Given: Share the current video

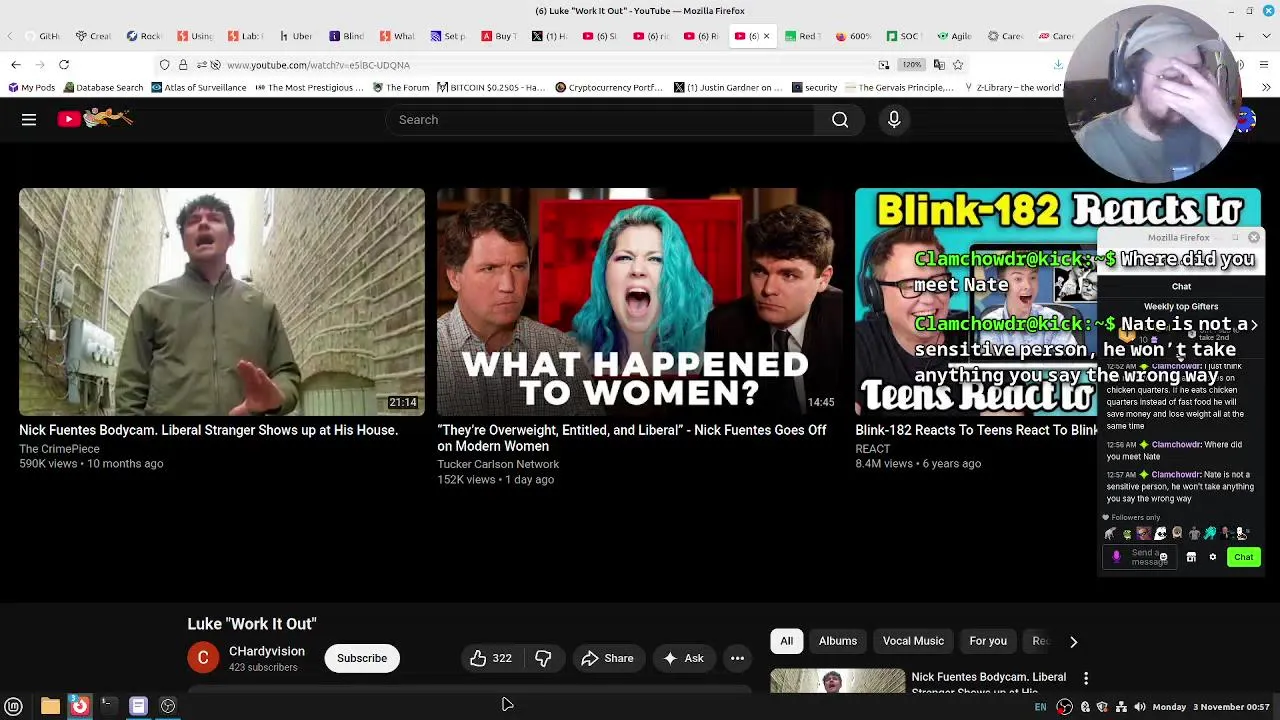Looking at the screenshot, I should (x=608, y=658).
